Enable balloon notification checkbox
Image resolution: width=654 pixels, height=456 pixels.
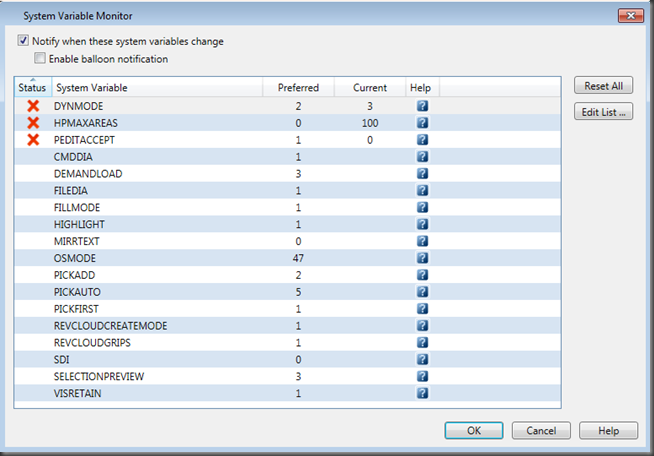(x=40, y=58)
